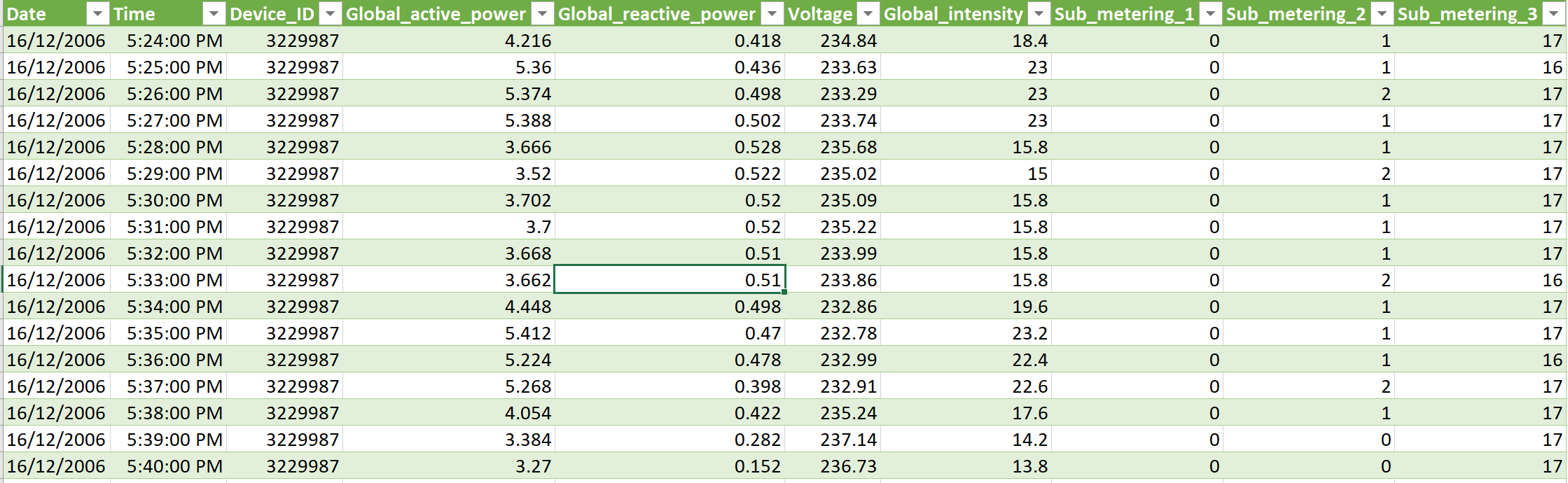Select active power value 5.388
This screenshot has width=1568, height=483.
tap(448, 120)
